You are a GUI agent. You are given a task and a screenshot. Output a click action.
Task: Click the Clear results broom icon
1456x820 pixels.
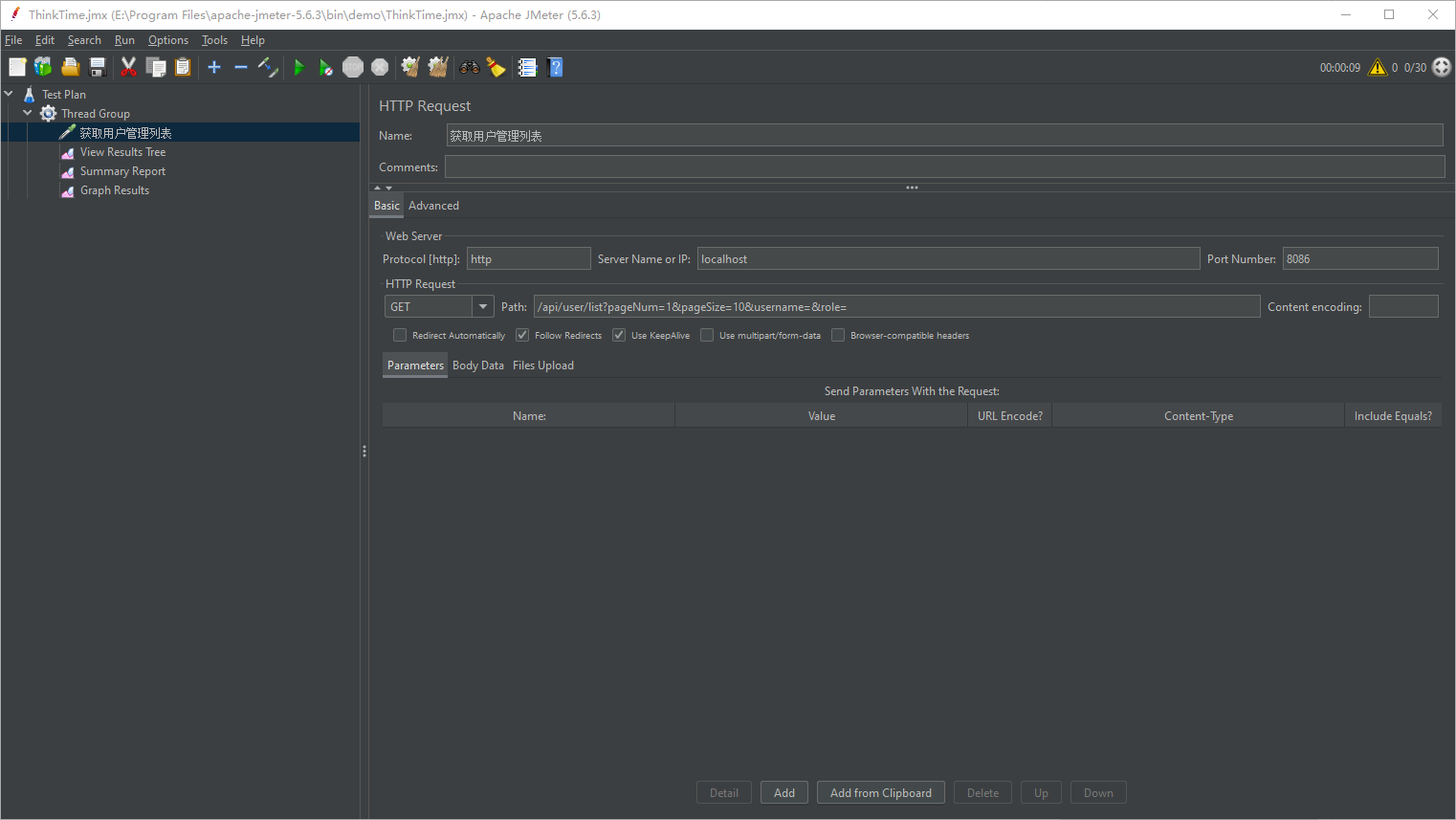410,67
